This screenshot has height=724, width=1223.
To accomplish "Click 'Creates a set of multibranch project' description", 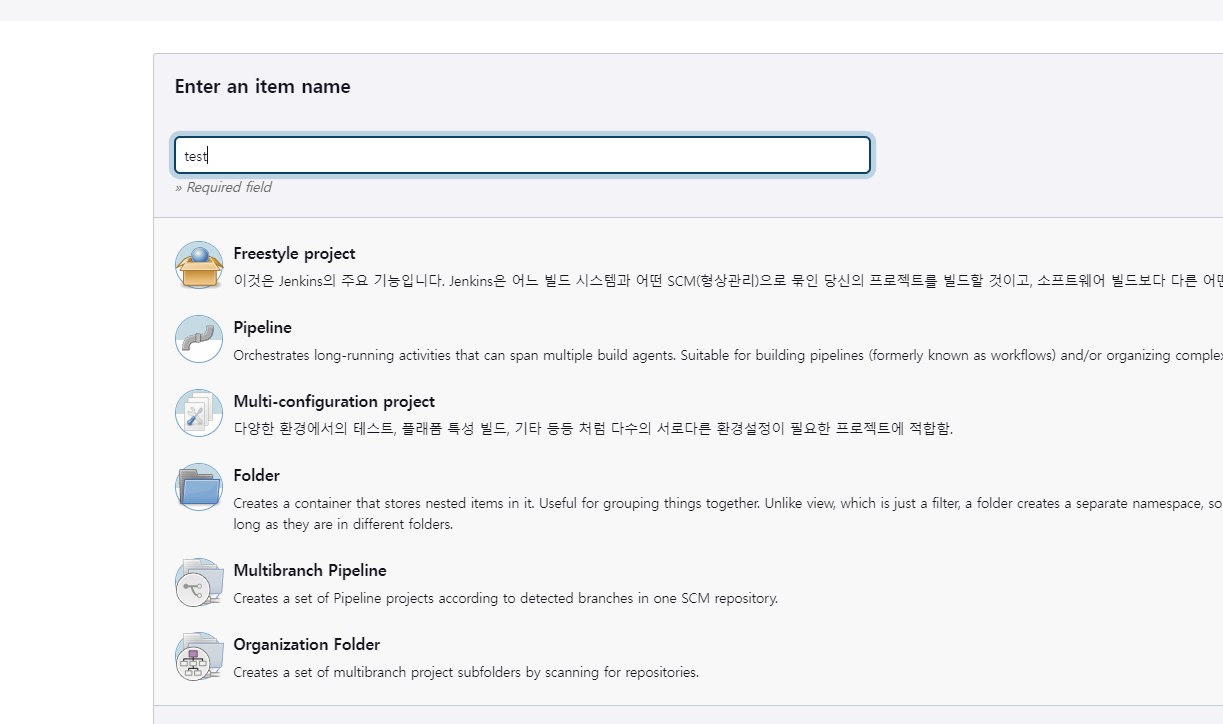I will click(466, 673).
